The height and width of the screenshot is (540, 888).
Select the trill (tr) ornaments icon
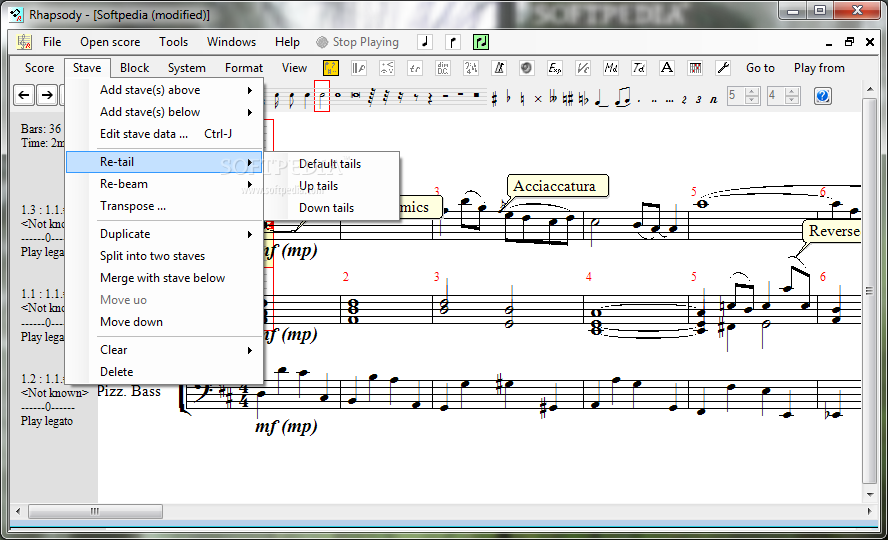[415, 68]
